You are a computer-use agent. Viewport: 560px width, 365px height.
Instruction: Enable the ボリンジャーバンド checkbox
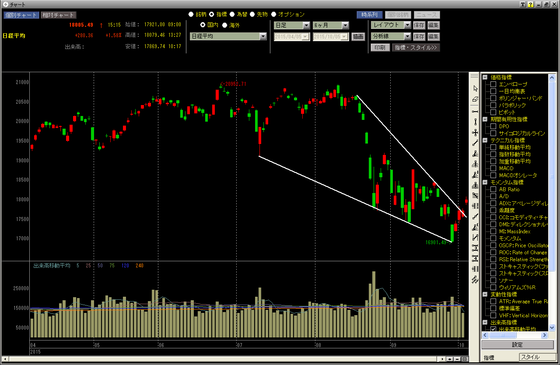tap(493, 98)
